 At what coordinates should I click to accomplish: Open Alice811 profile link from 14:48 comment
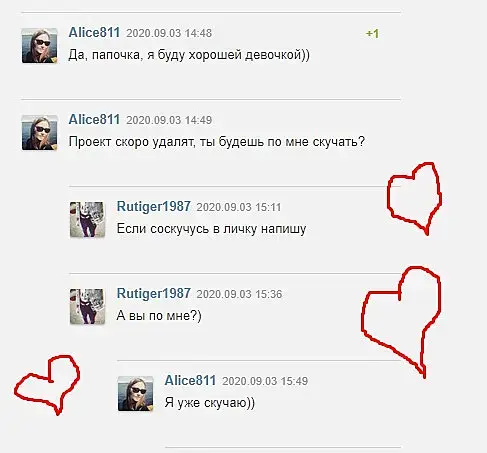[x=94, y=33]
